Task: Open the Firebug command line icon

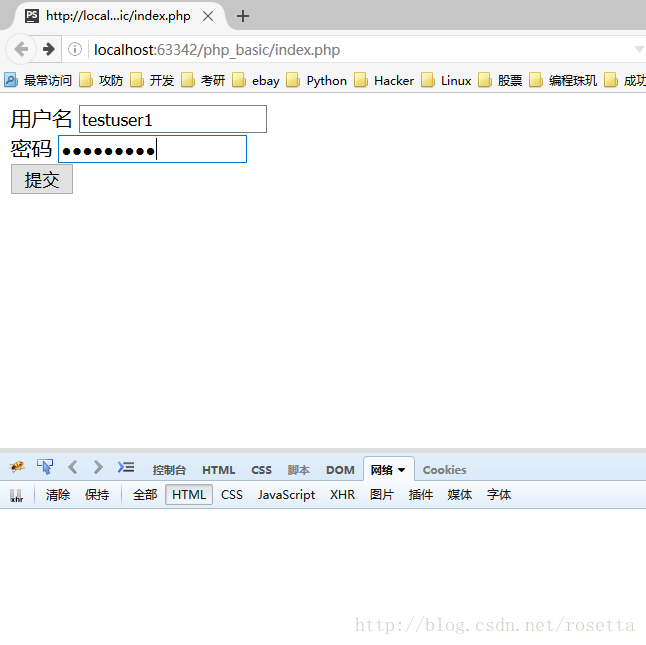Action: coord(126,467)
